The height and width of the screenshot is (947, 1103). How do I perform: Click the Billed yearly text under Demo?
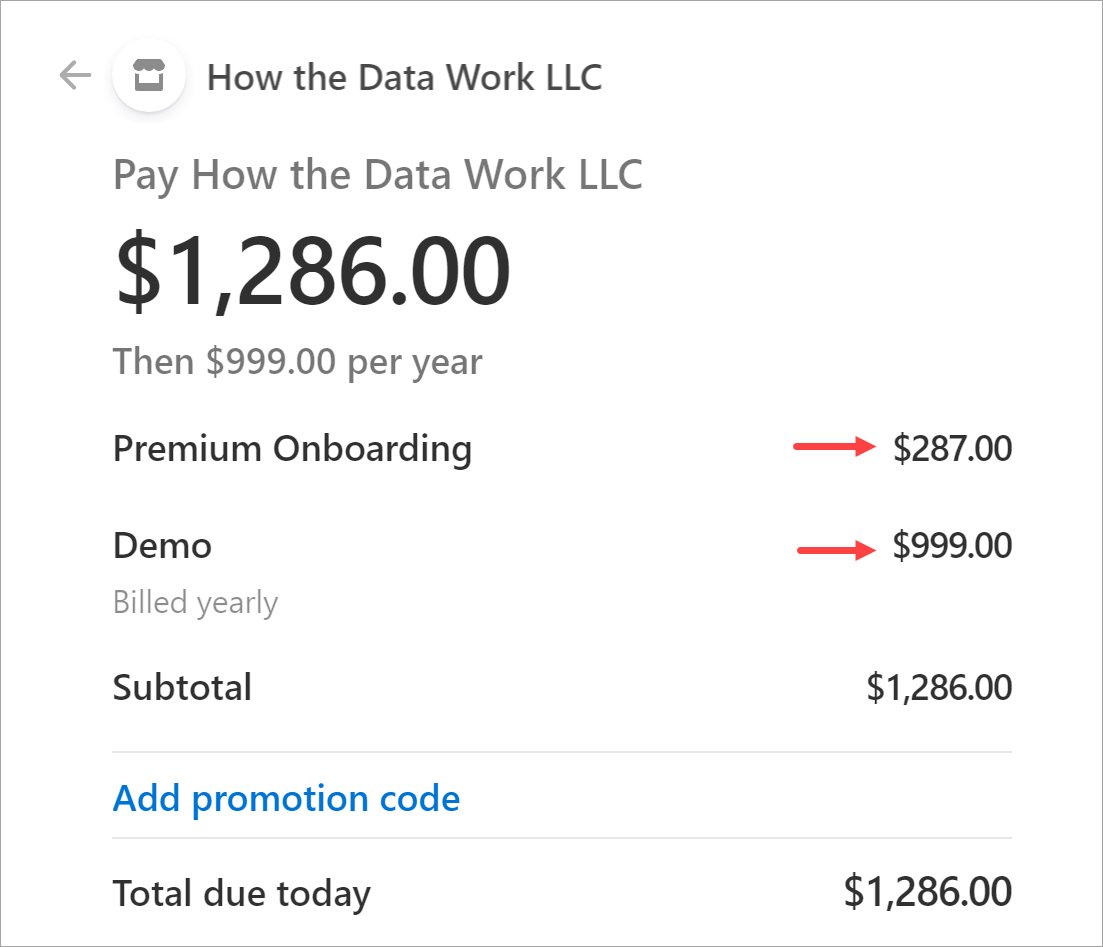[x=196, y=602]
